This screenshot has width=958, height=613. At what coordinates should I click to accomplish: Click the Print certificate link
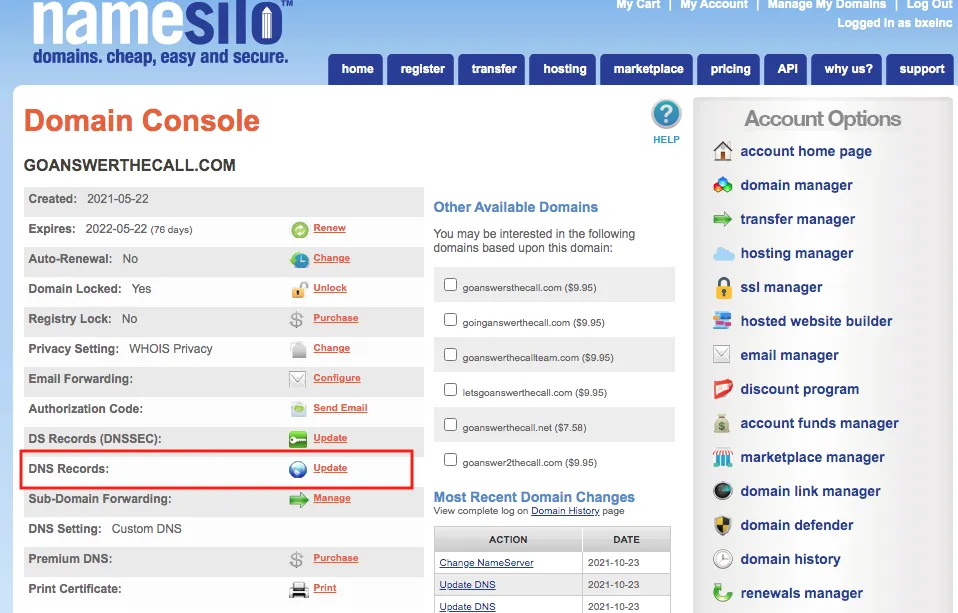click(x=324, y=588)
